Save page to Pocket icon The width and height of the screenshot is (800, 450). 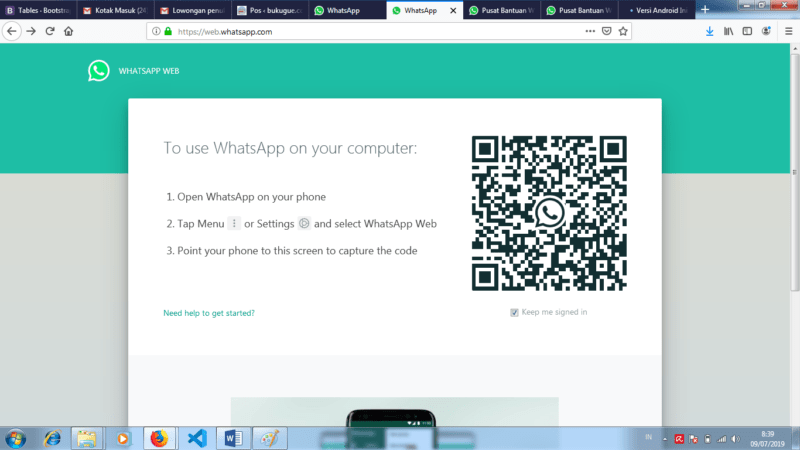coord(607,31)
